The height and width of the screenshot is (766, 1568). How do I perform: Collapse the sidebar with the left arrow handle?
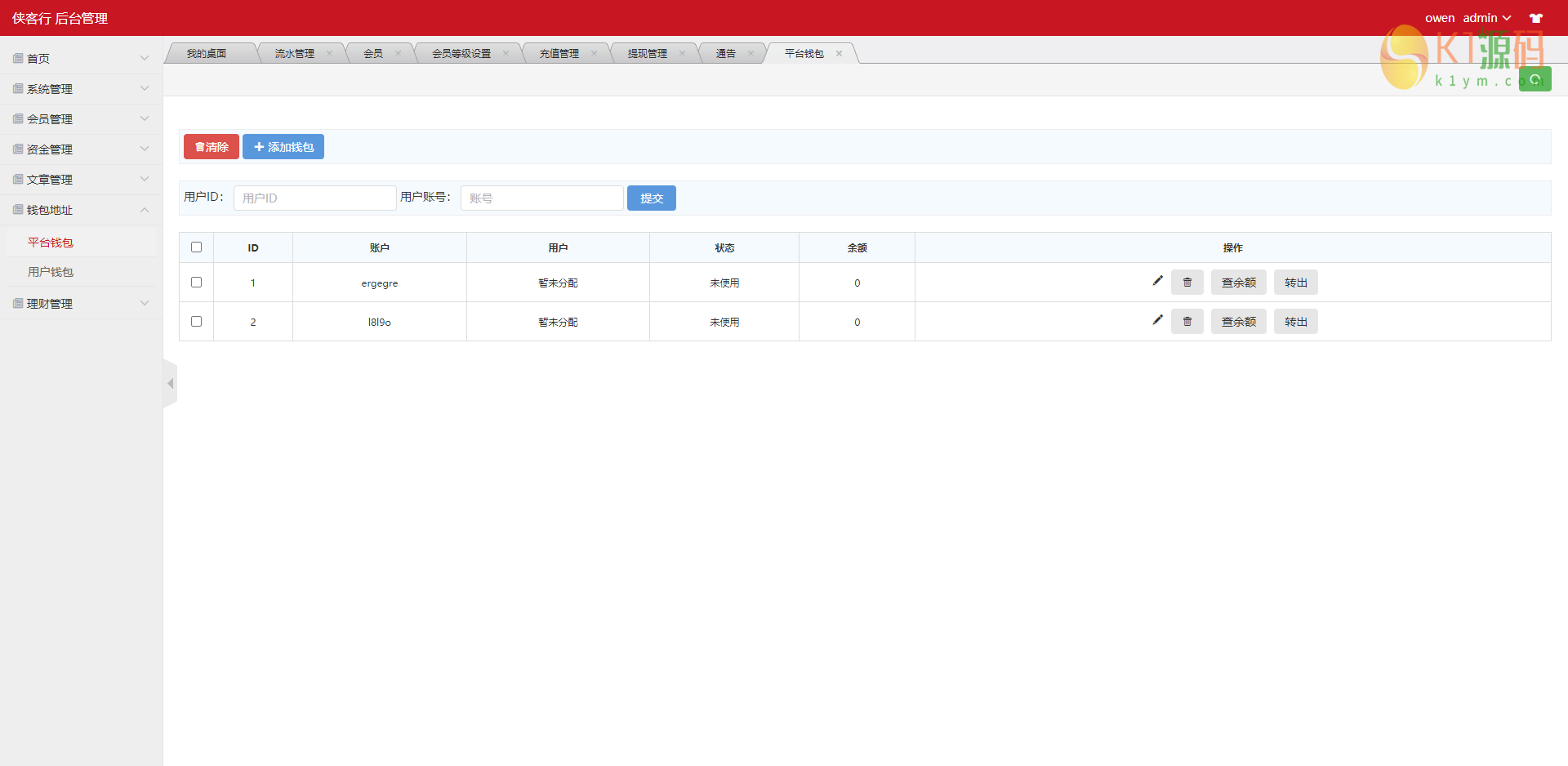(x=170, y=383)
